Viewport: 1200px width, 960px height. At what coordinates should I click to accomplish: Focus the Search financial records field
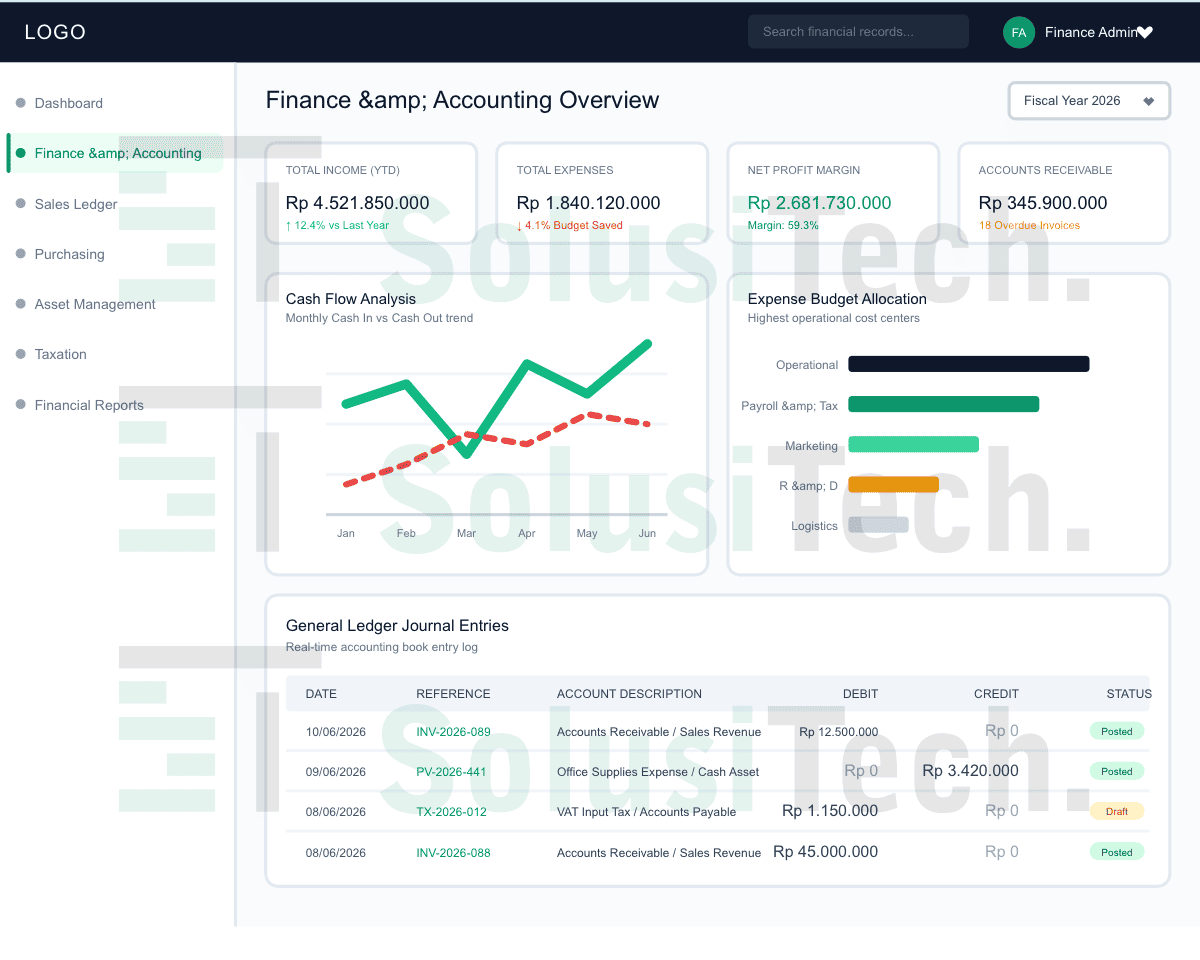click(x=858, y=32)
